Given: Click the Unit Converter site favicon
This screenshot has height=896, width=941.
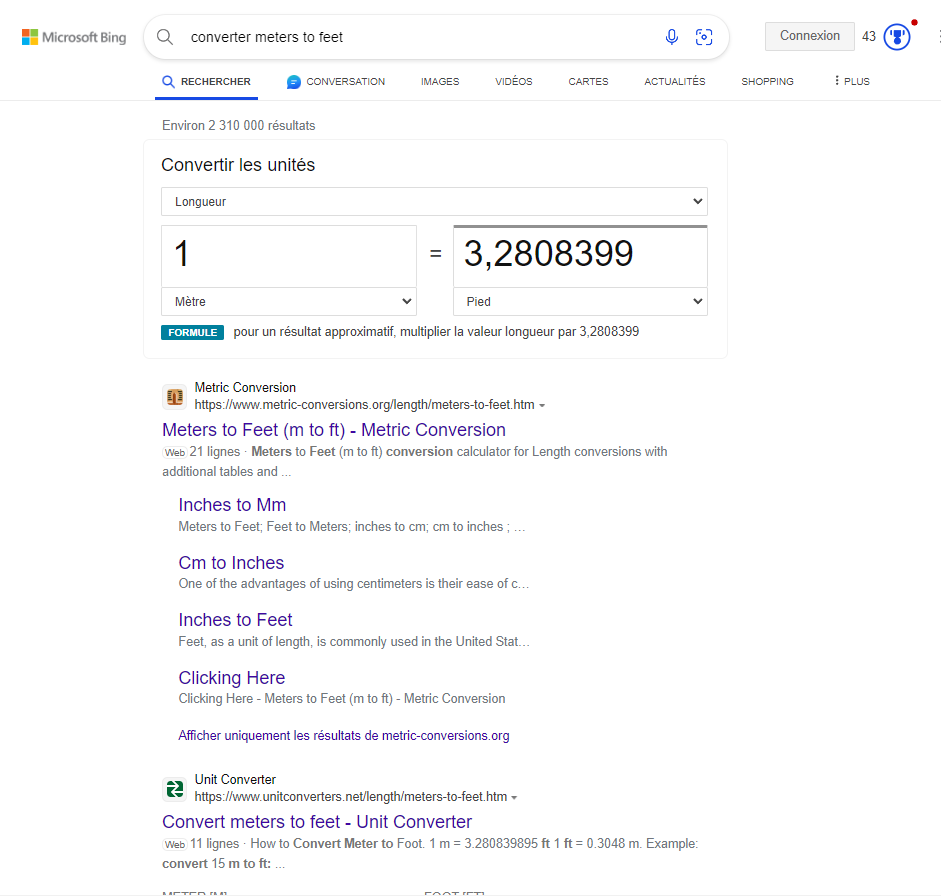Looking at the screenshot, I should [175, 789].
